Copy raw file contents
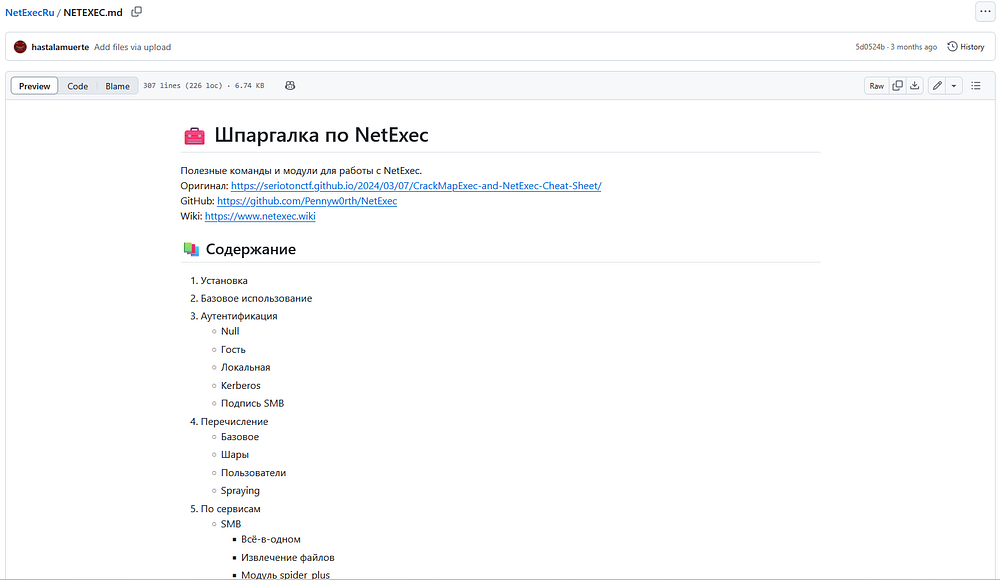 (x=897, y=86)
